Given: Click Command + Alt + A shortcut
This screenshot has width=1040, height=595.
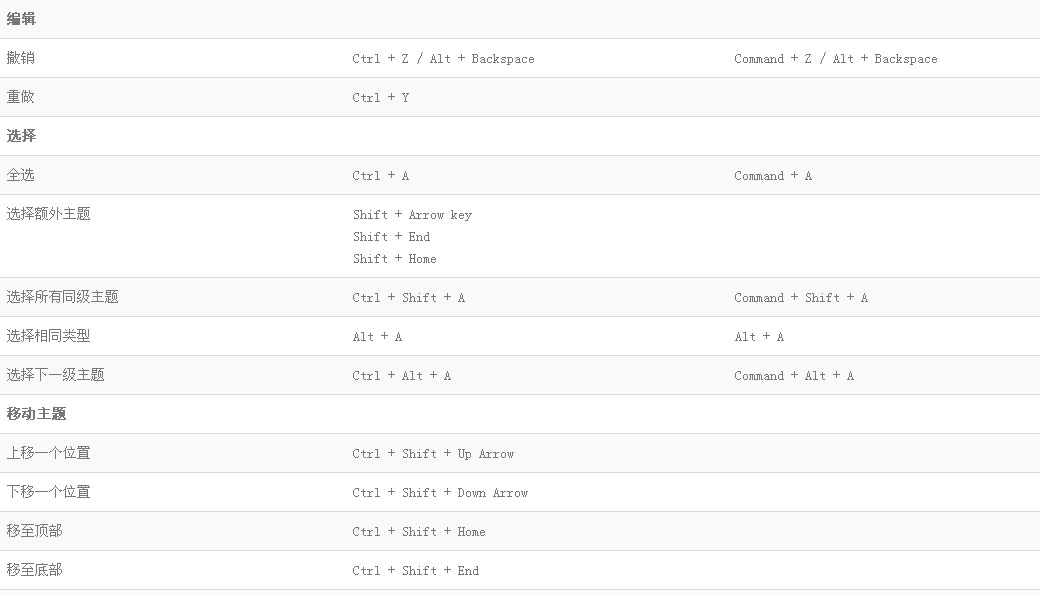Looking at the screenshot, I should 794,376.
